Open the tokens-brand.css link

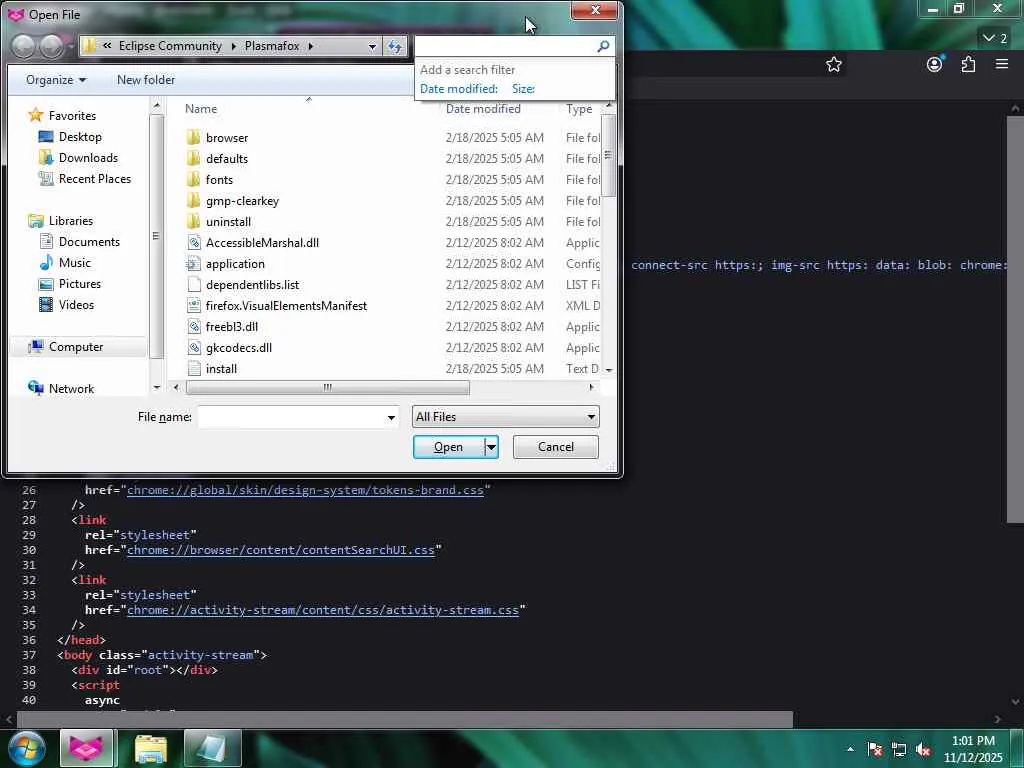[305, 490]
